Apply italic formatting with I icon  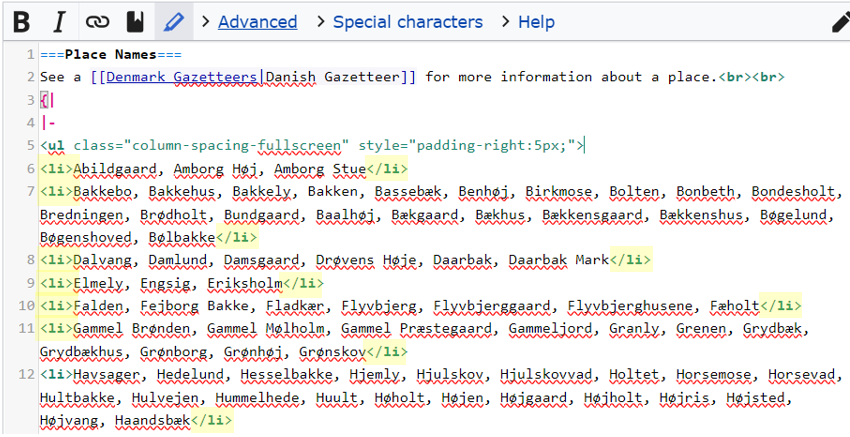coord(60,22)
